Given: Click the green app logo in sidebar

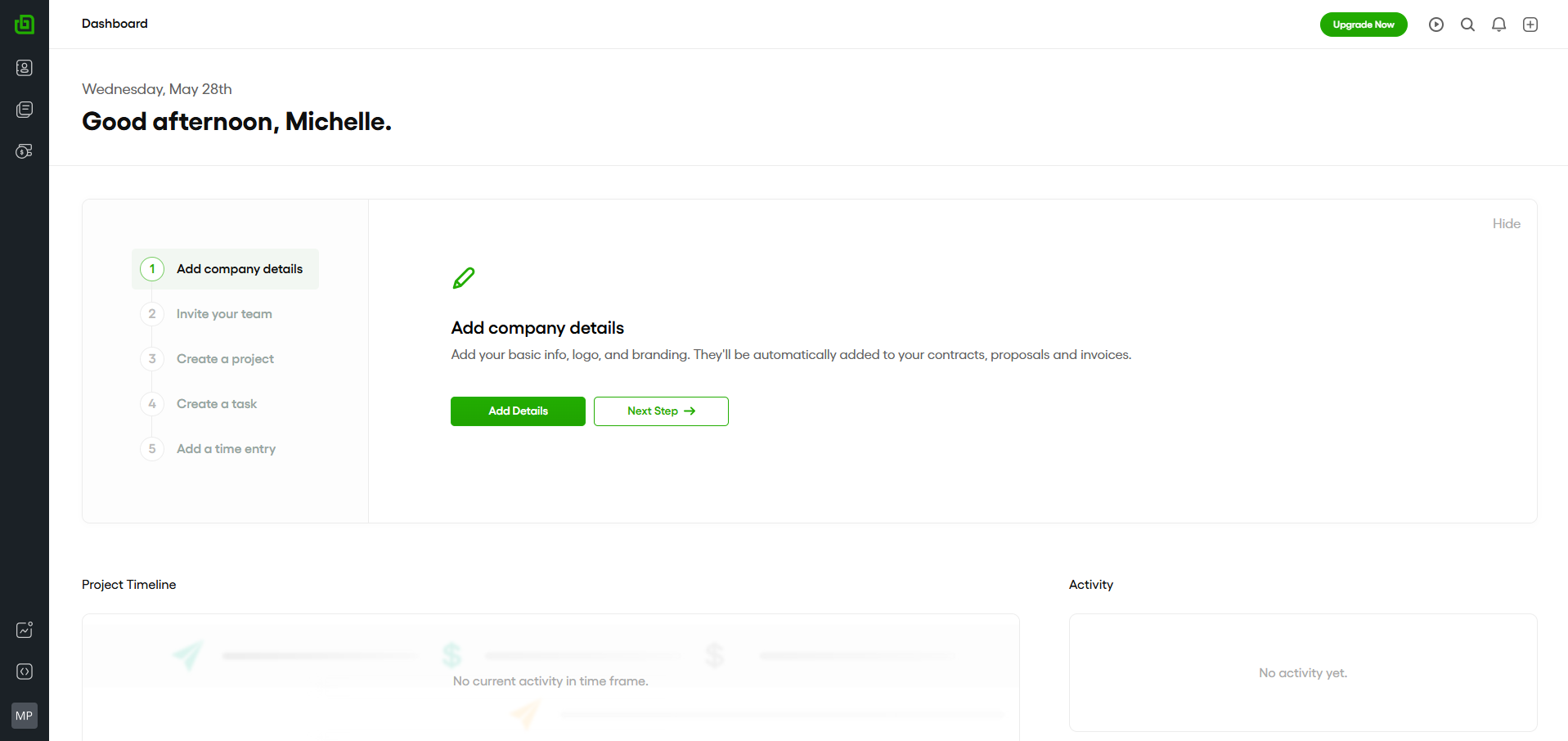Looking at the screenshot, I should (x=25, y=25).
